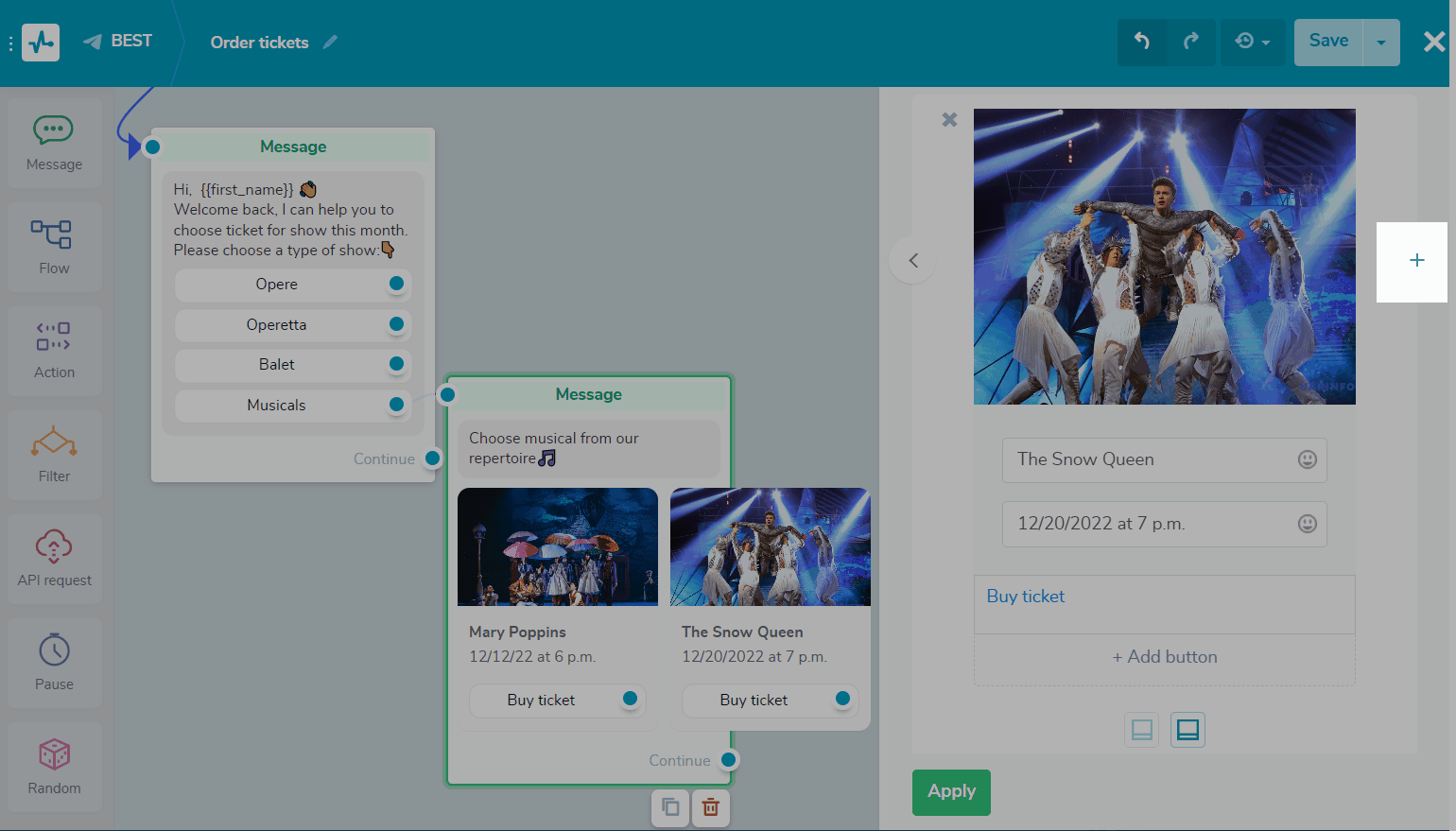Select the API request element
1456x831 pixels.
point(54,559)
